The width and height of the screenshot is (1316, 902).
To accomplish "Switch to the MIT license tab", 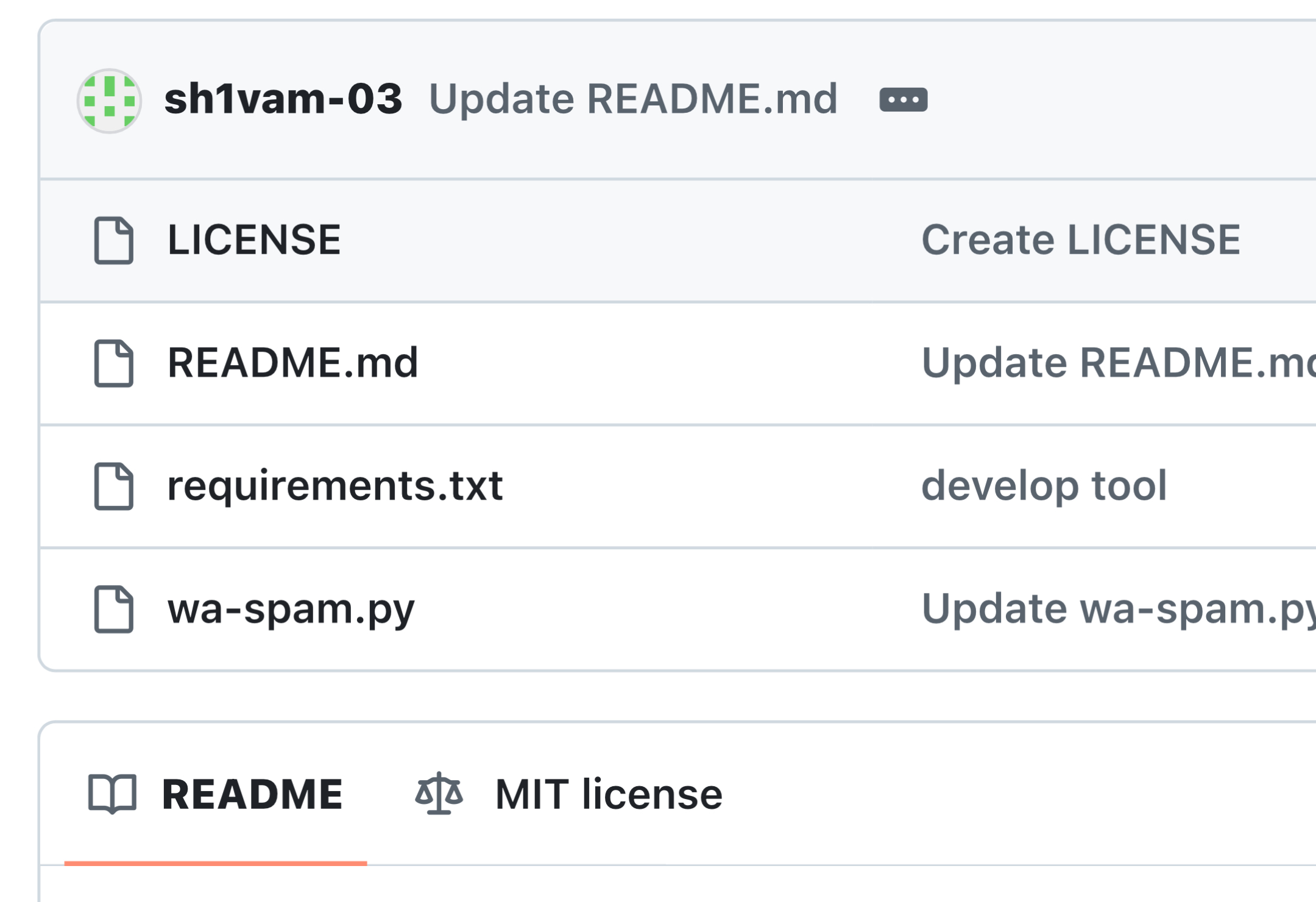I will 608,794.
